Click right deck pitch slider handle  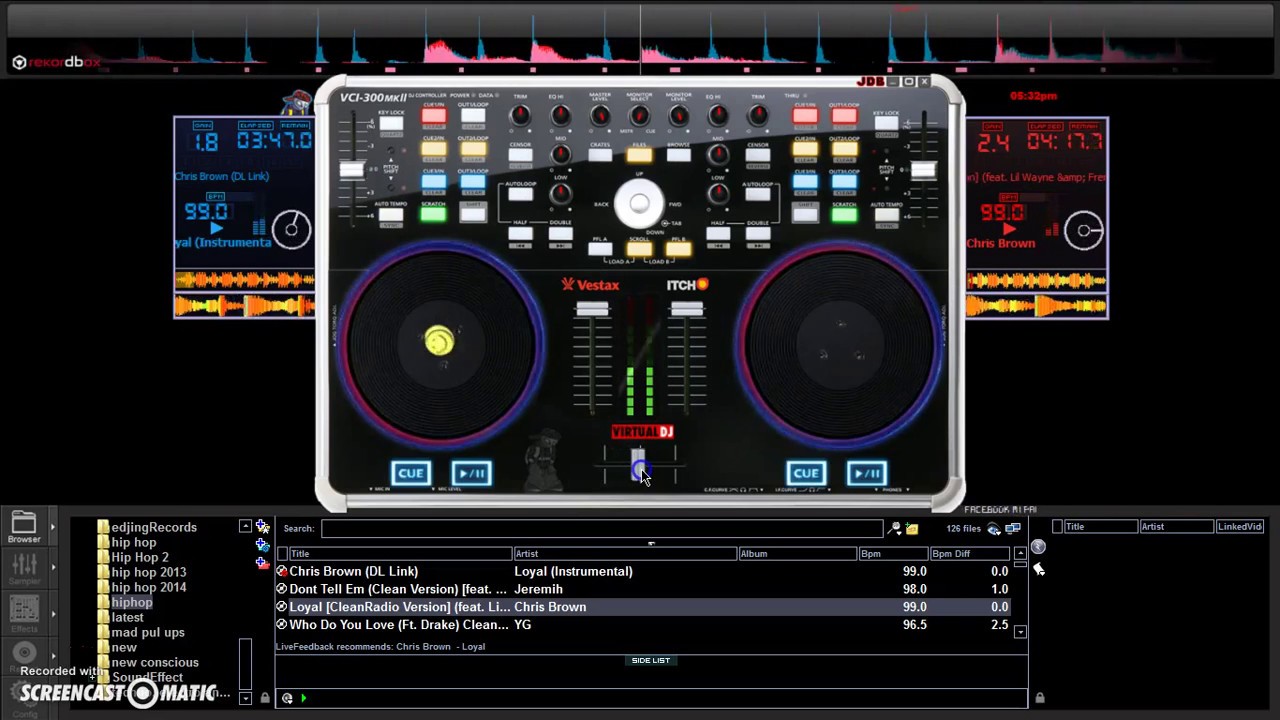923,169
